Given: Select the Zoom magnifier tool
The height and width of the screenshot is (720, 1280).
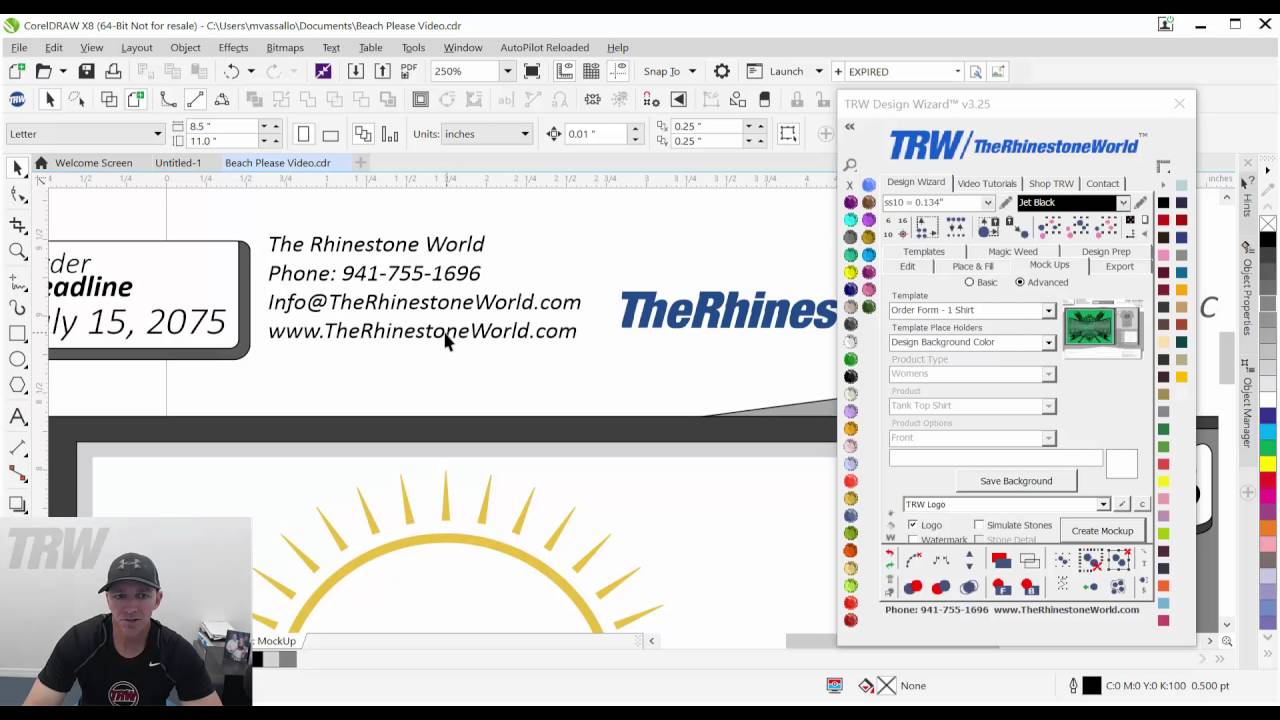Looking at the screenshot, I should 17,251.
